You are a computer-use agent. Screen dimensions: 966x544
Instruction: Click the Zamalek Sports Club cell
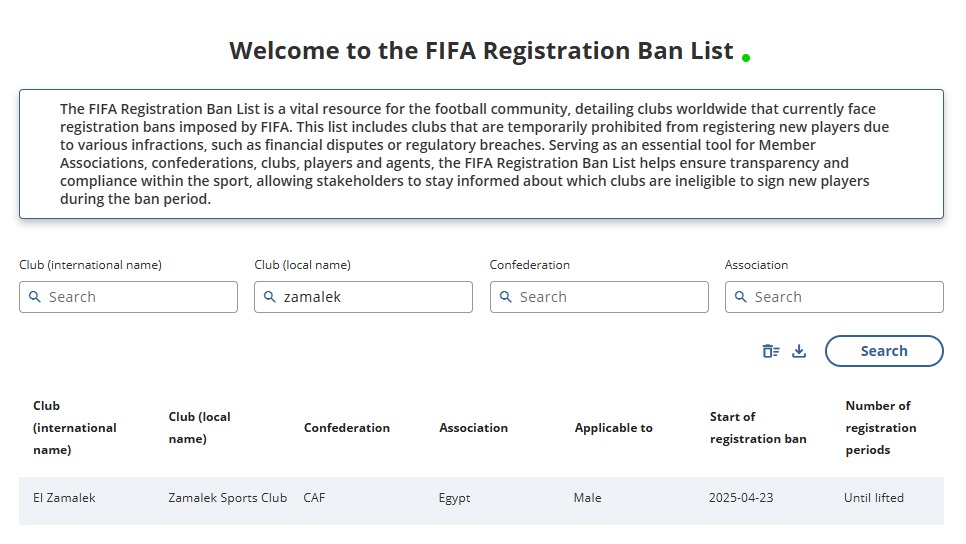pos(227,498)
